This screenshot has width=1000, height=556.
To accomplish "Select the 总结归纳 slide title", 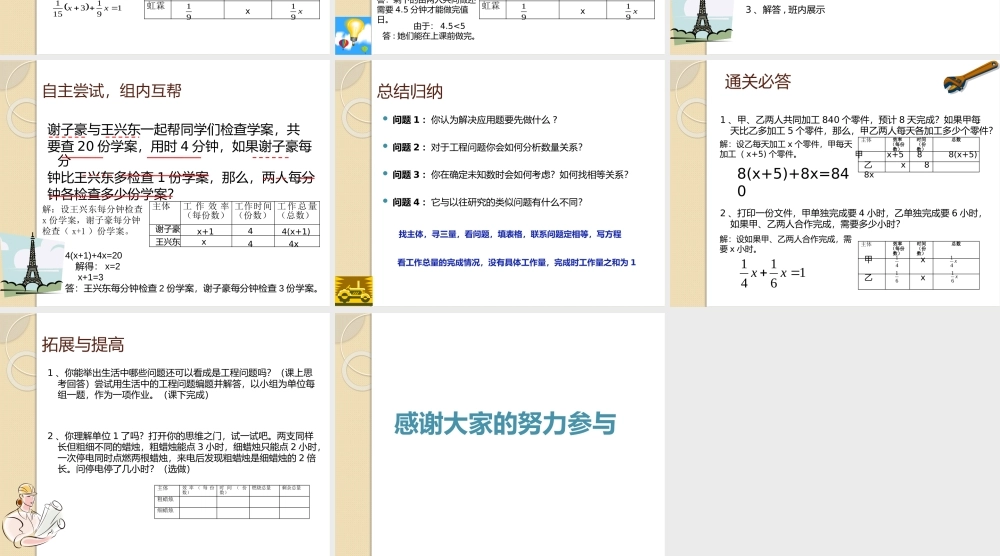I will [409, 91].
